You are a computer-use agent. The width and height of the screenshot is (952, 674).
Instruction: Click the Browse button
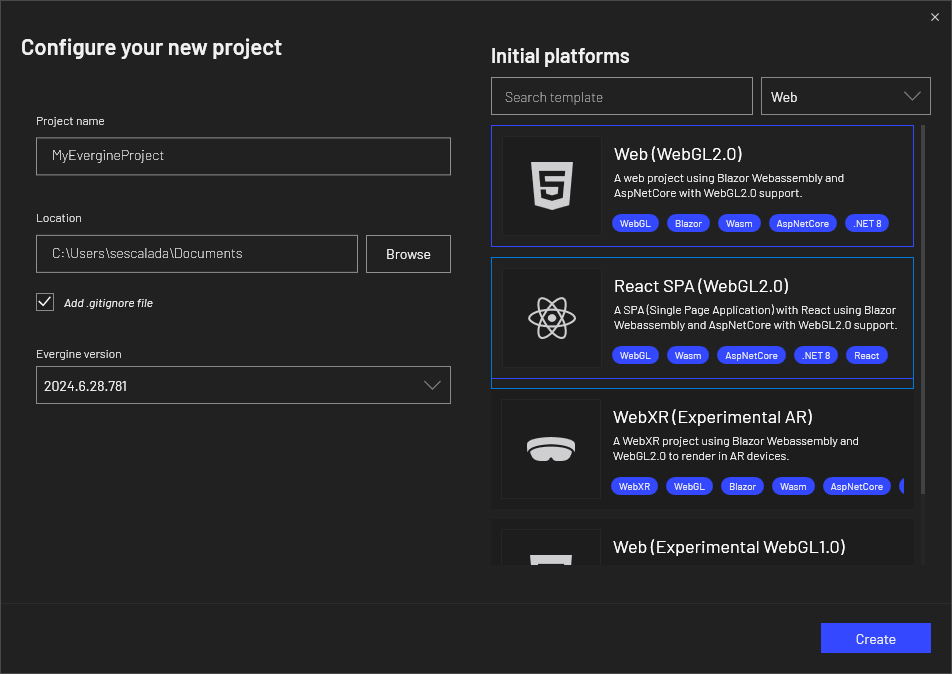408,254
